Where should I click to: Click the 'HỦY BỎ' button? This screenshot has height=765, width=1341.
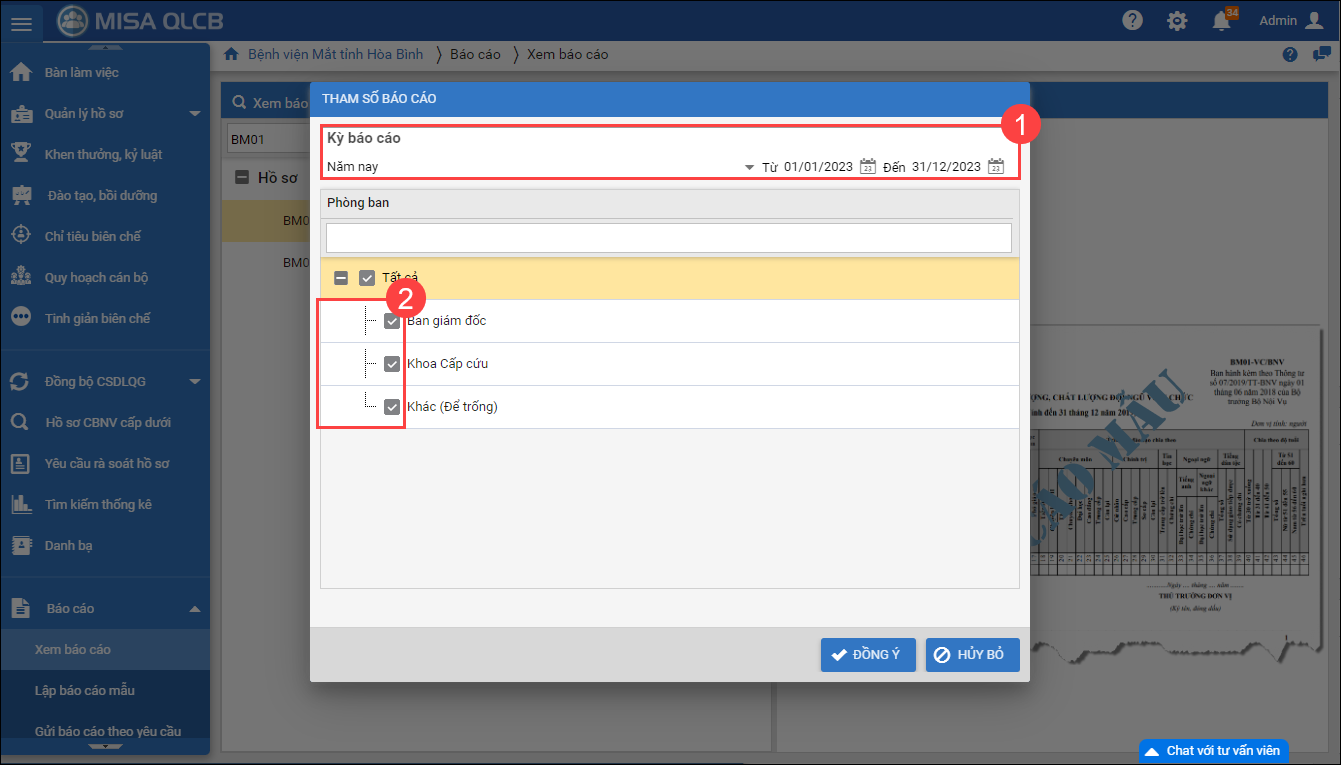[x=972, y=655]
